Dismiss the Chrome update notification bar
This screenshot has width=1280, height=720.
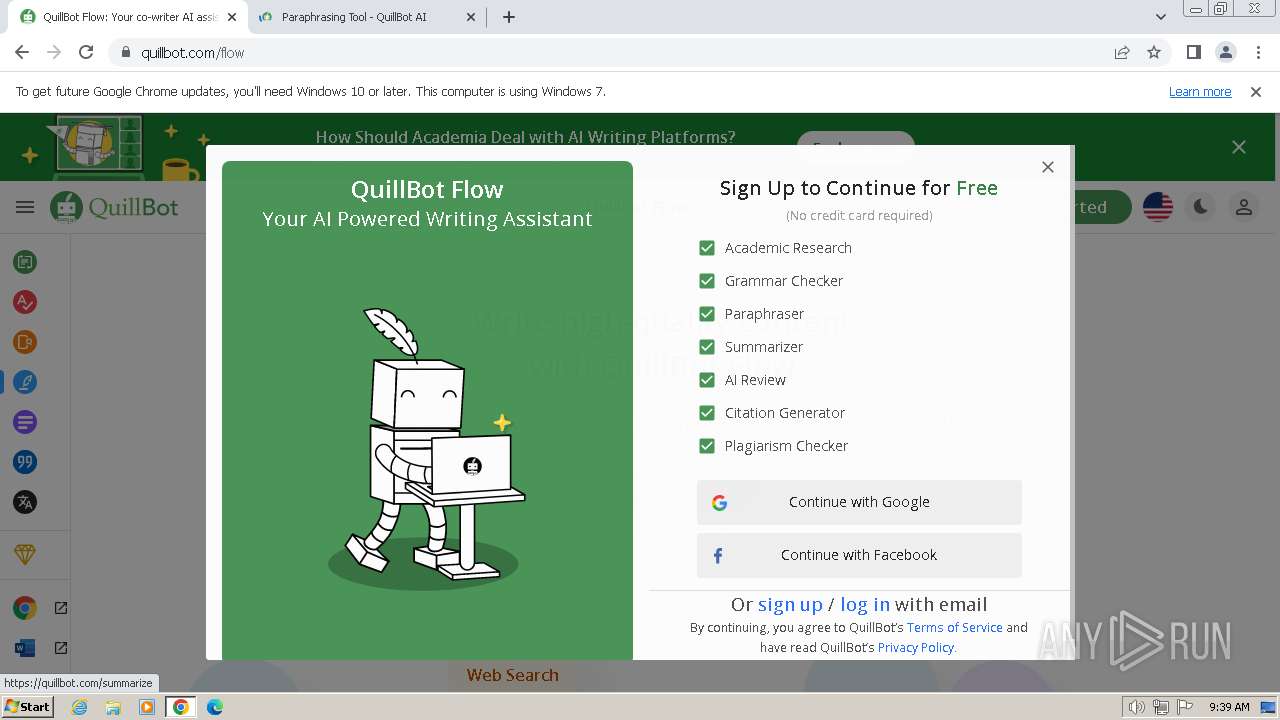pos(1256,91)
